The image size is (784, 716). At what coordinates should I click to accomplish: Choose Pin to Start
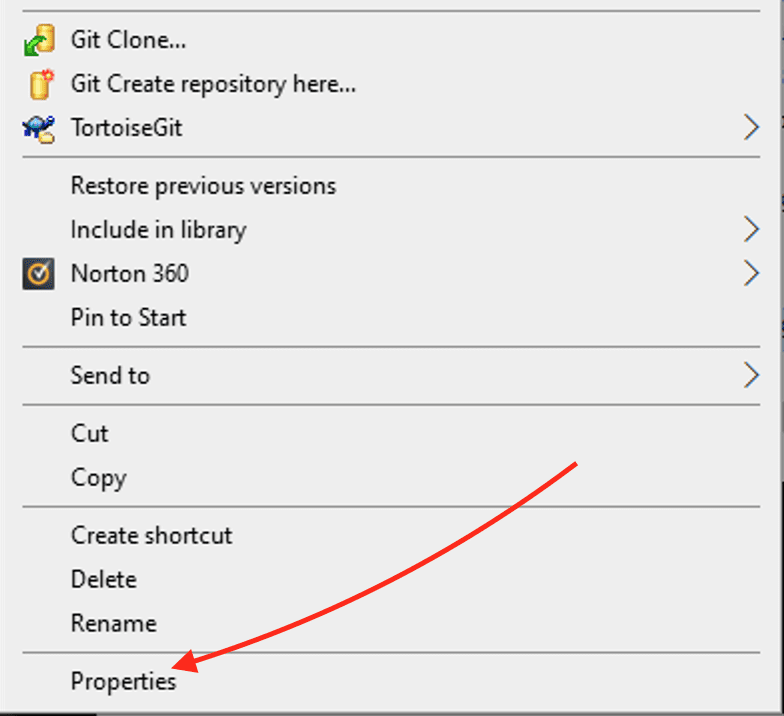pyautogui.click(x=128, y=318)
